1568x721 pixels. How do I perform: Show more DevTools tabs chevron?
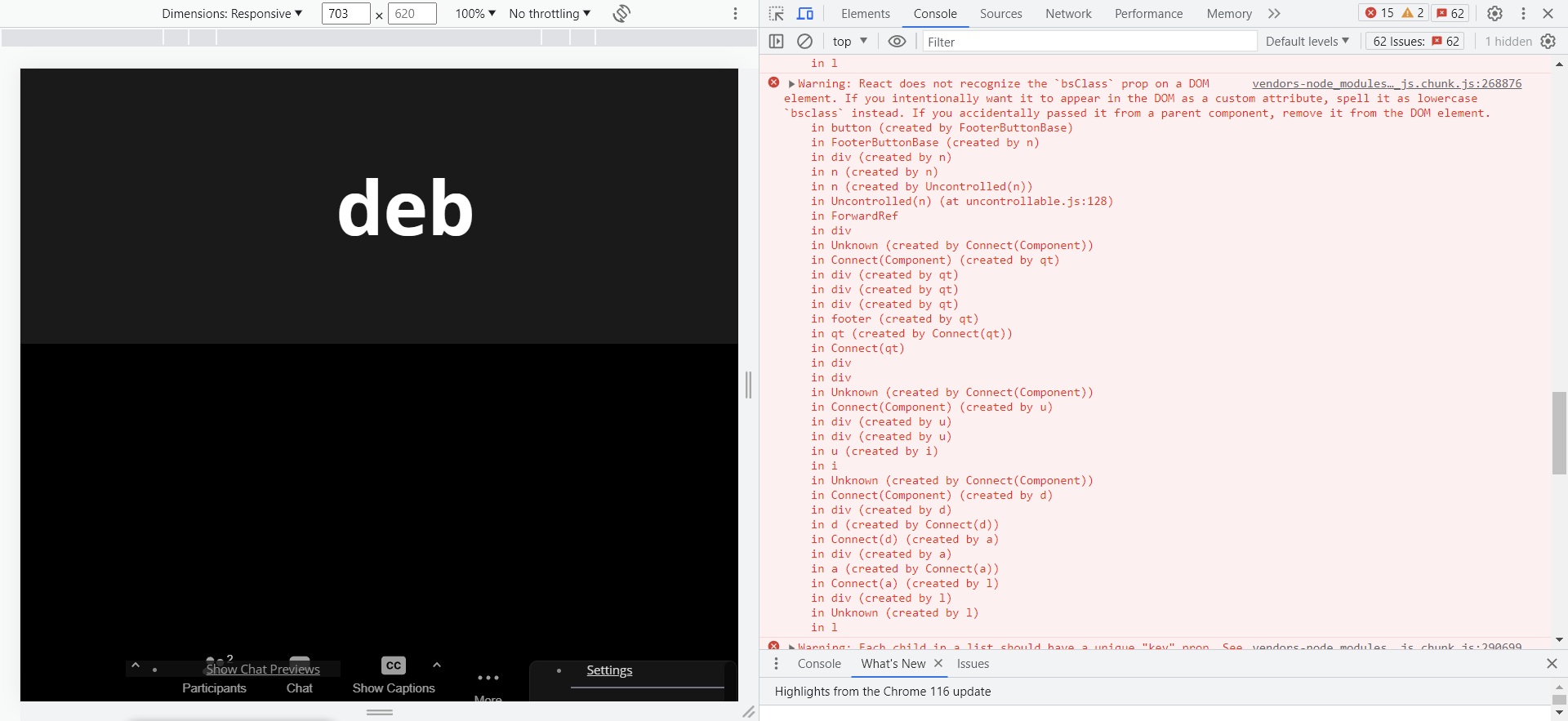point(1274,13)
